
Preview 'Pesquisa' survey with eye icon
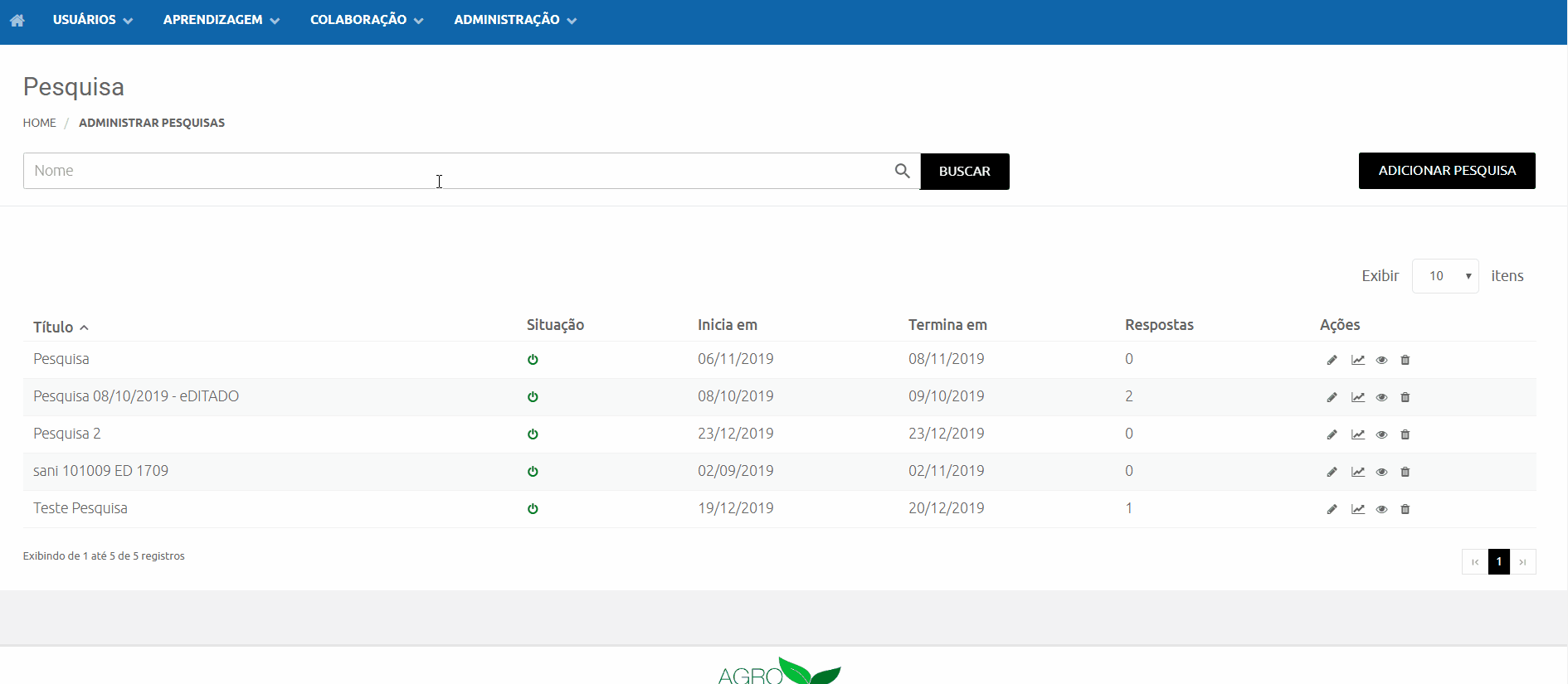[x=1381, y=360]
